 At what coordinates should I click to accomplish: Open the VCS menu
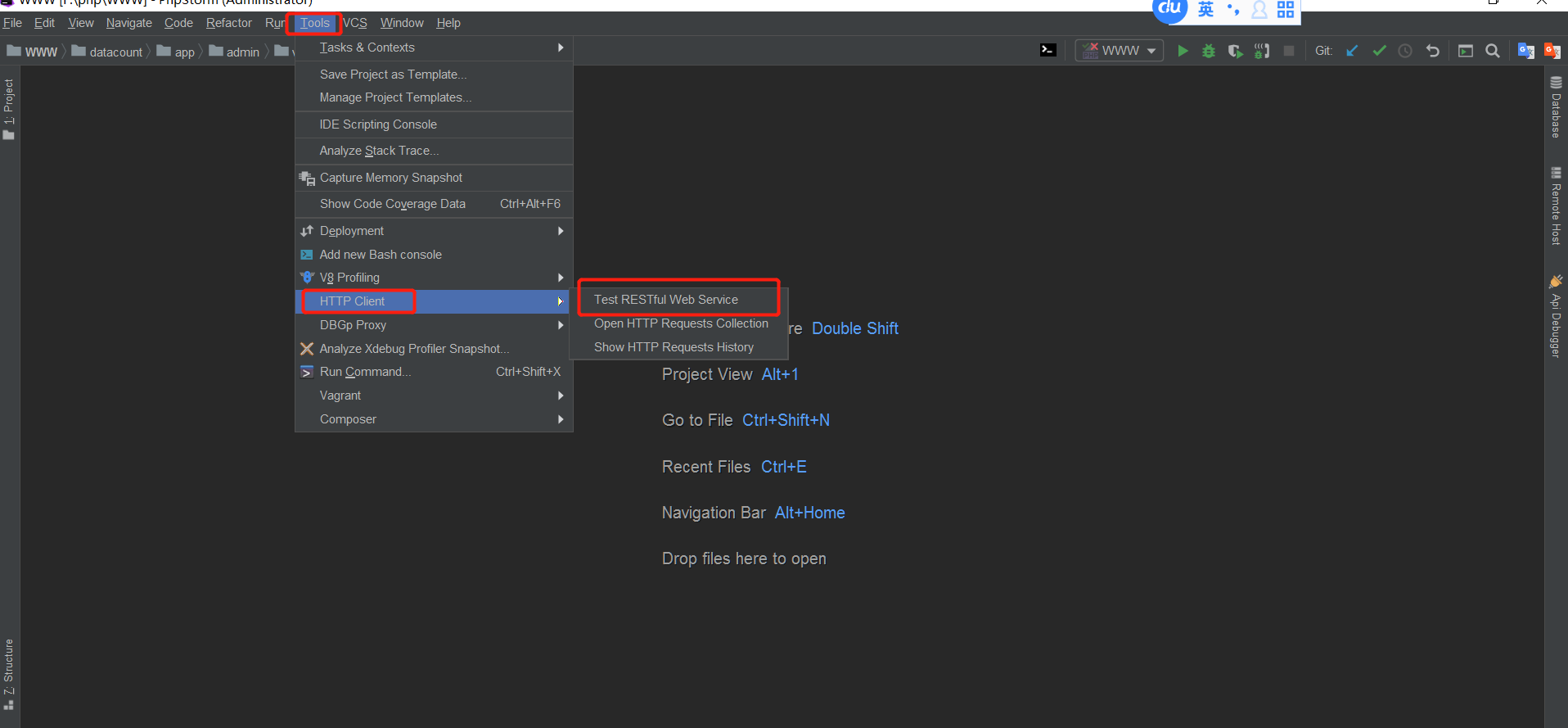point(355,23)
